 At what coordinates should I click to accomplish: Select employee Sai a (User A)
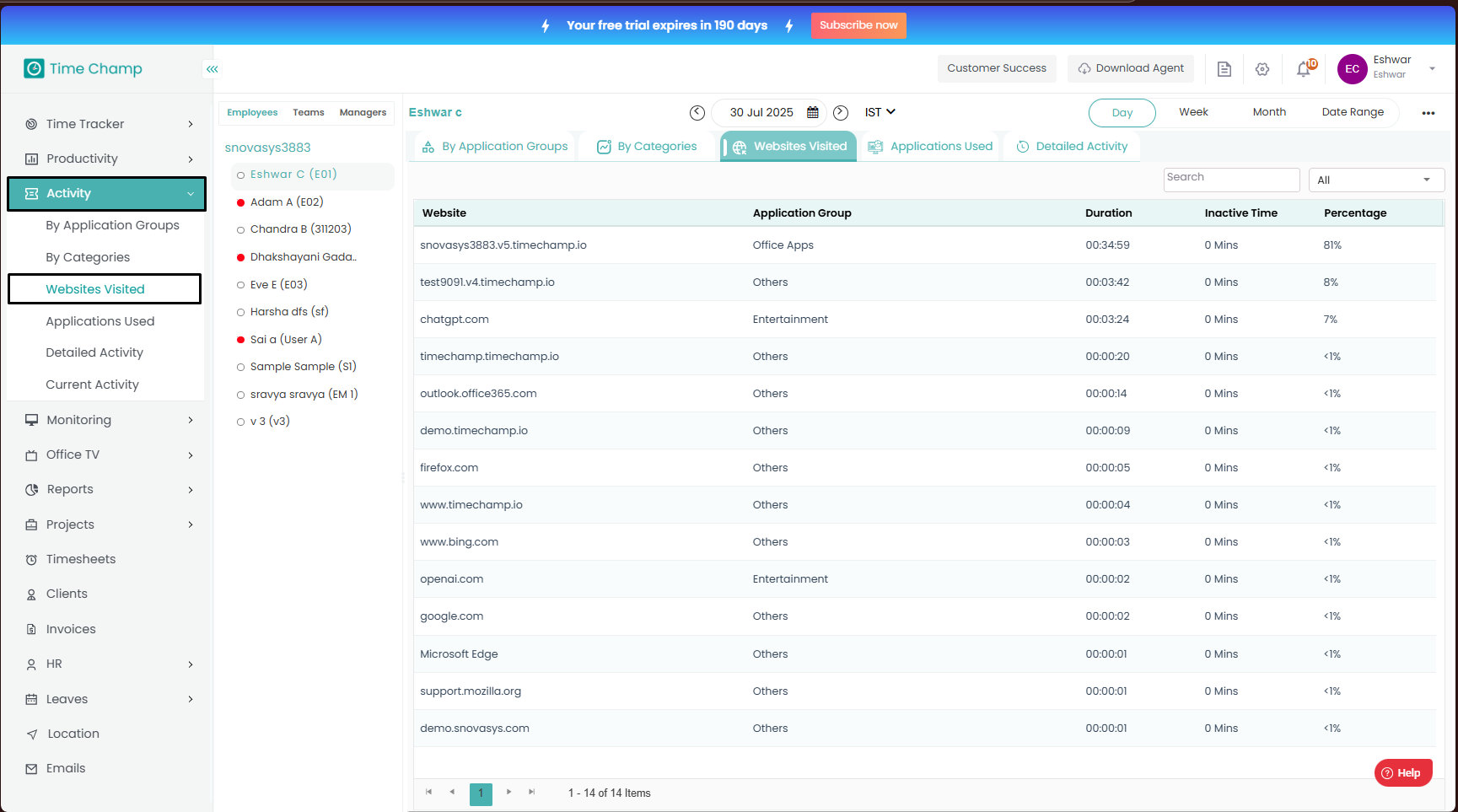click(x=286, y=339)
